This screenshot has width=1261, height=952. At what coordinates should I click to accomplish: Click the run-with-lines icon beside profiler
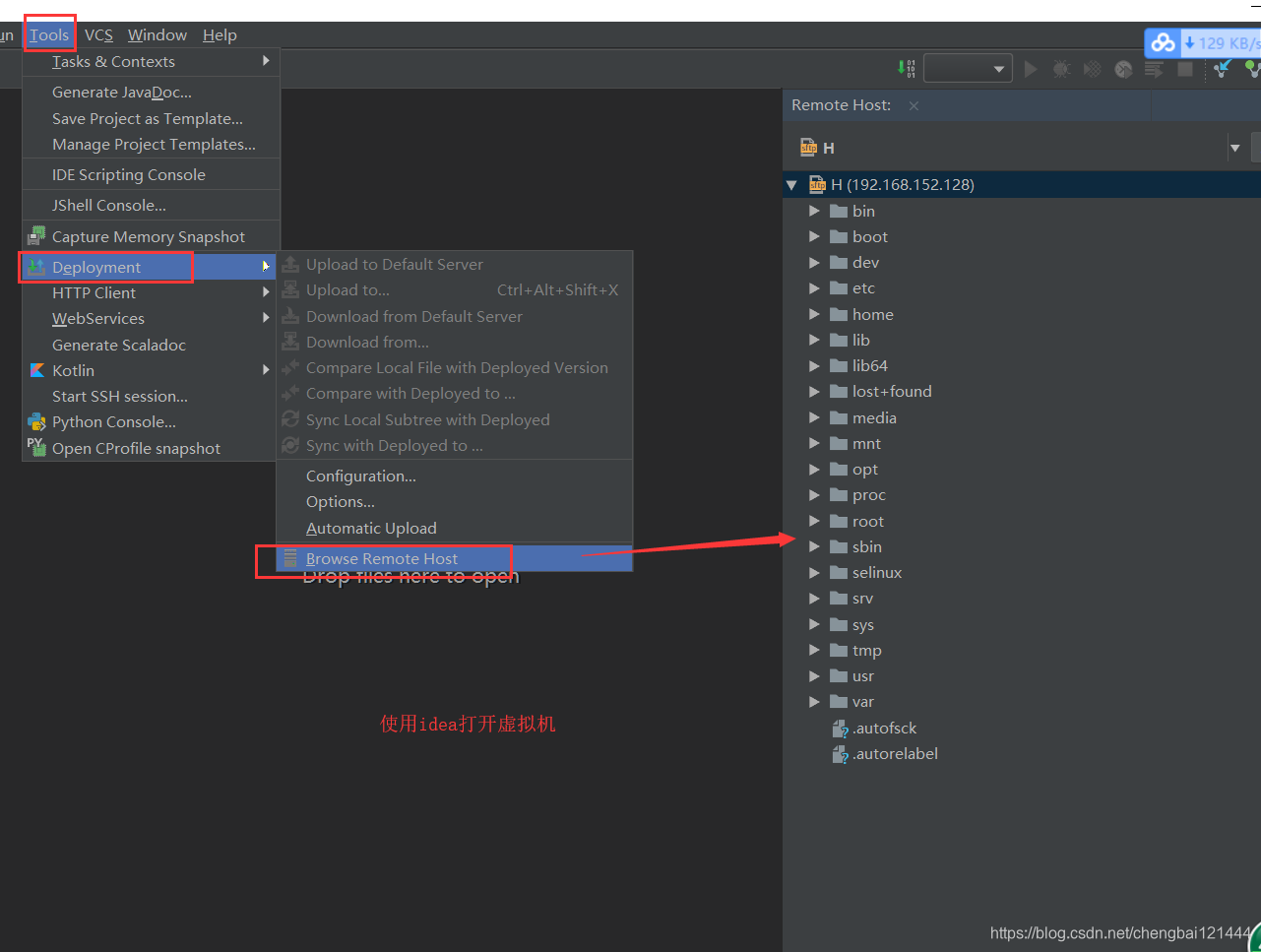[x=1154, y=69]
